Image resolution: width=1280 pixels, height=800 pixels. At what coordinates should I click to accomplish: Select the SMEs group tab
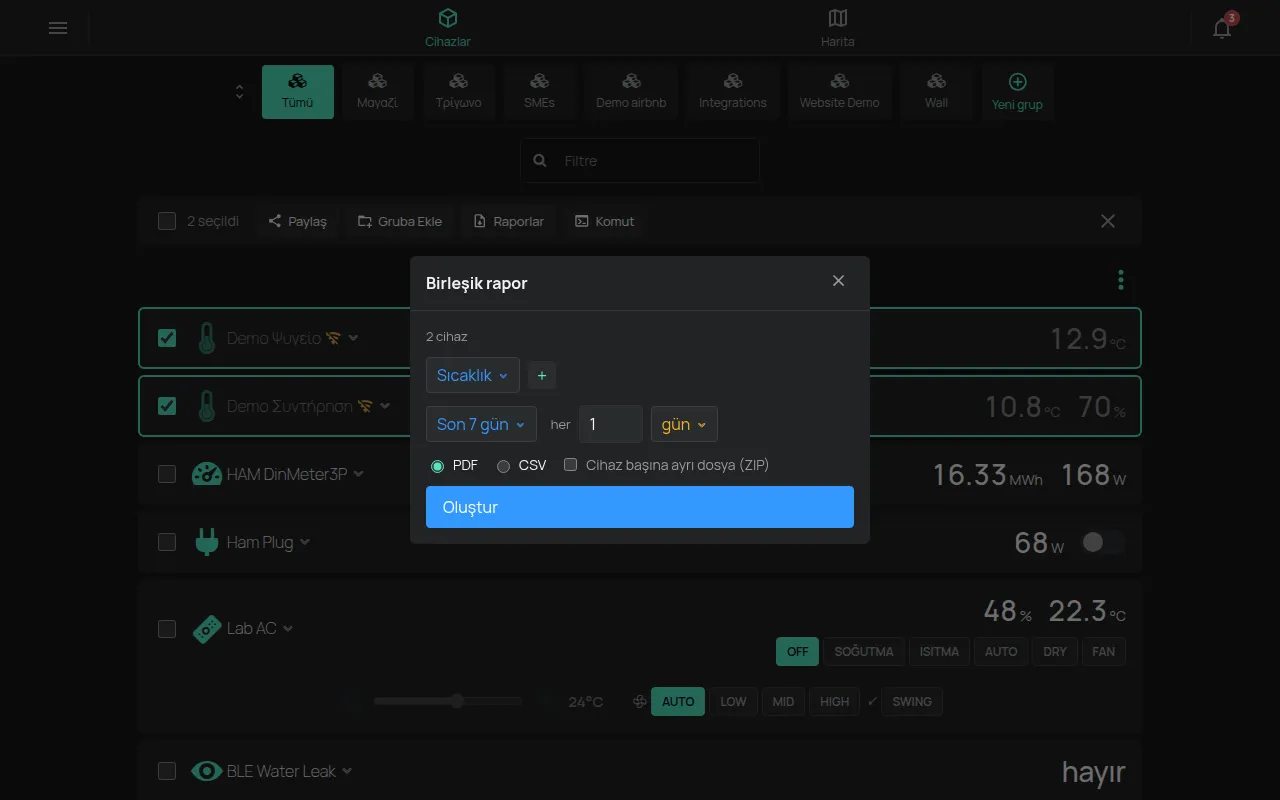coord(539,92)
